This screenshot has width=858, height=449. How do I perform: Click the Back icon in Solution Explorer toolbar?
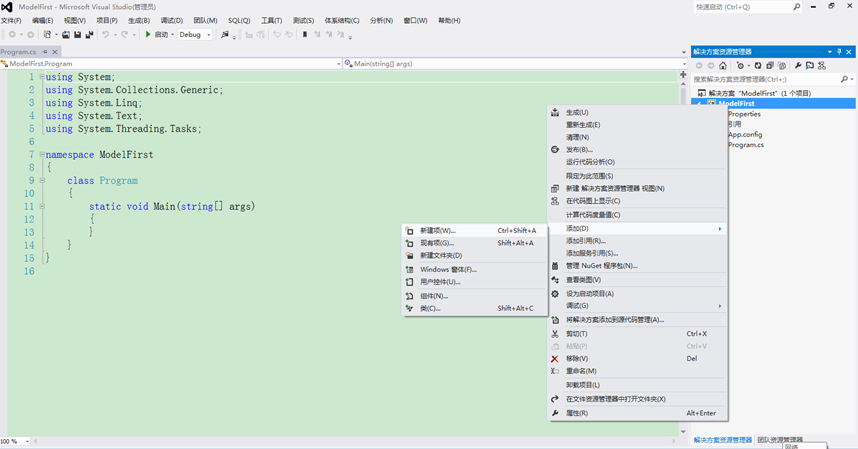pos(699,66)
